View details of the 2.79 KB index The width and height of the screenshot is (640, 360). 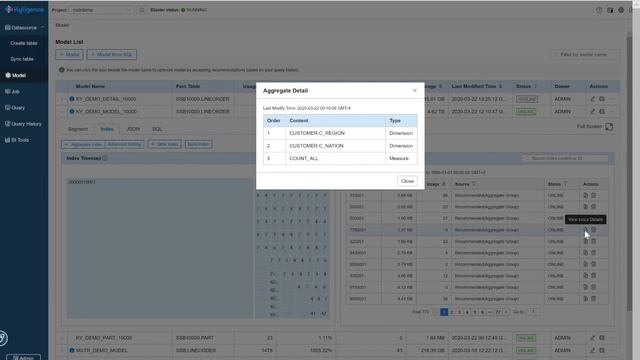click(x=585, y=253)
